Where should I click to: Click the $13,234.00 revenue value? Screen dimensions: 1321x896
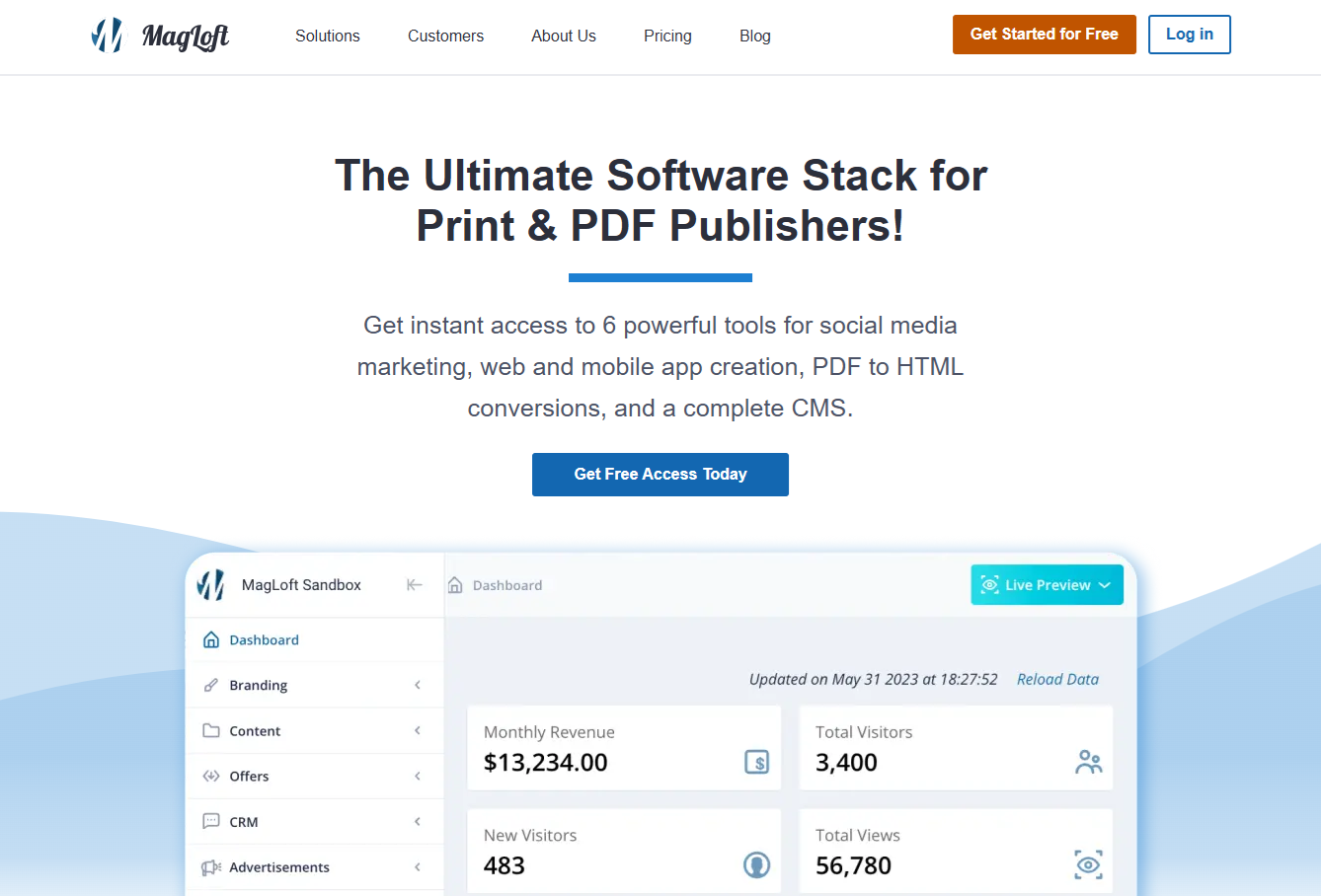546,763
